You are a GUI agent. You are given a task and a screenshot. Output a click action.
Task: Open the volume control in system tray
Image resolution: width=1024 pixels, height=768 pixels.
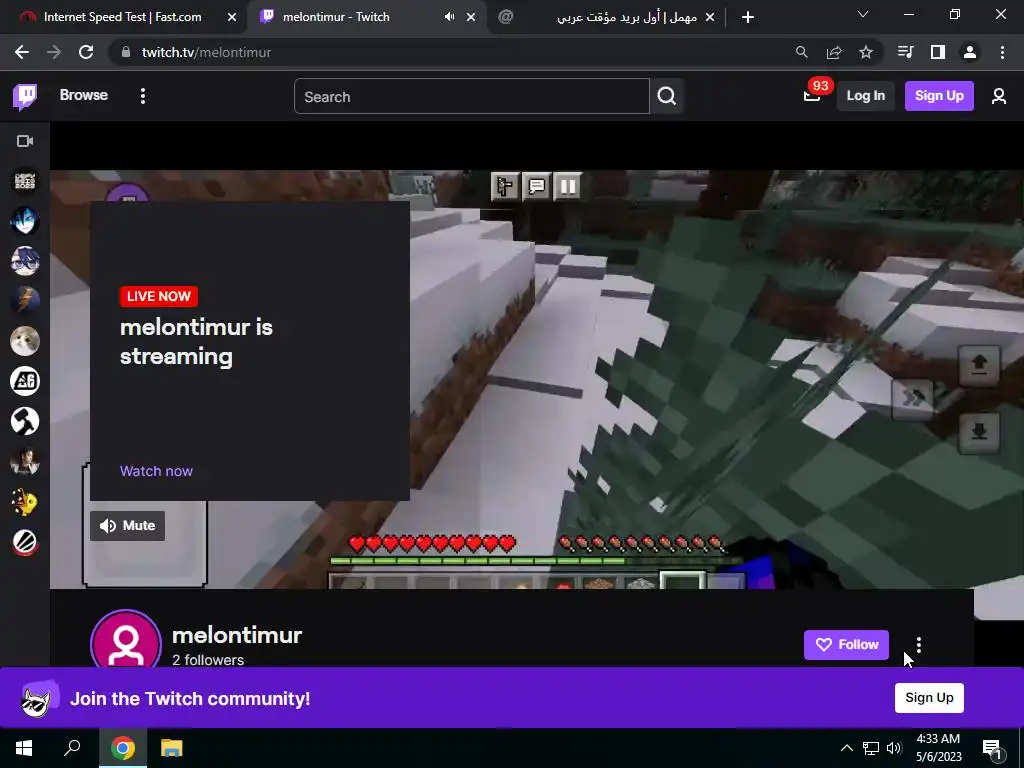click(894, 748)
